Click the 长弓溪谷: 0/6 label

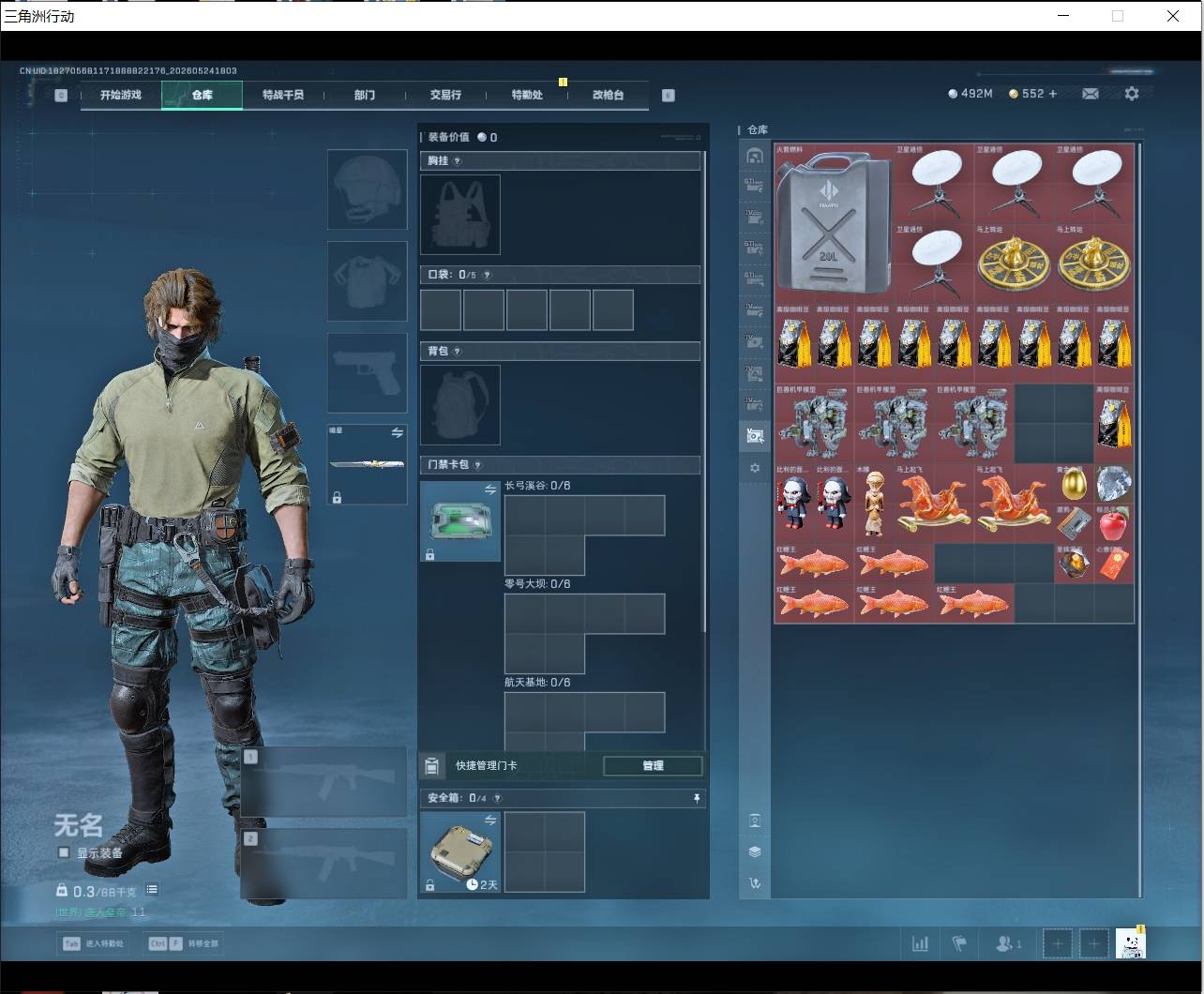[x=537, y=486]
